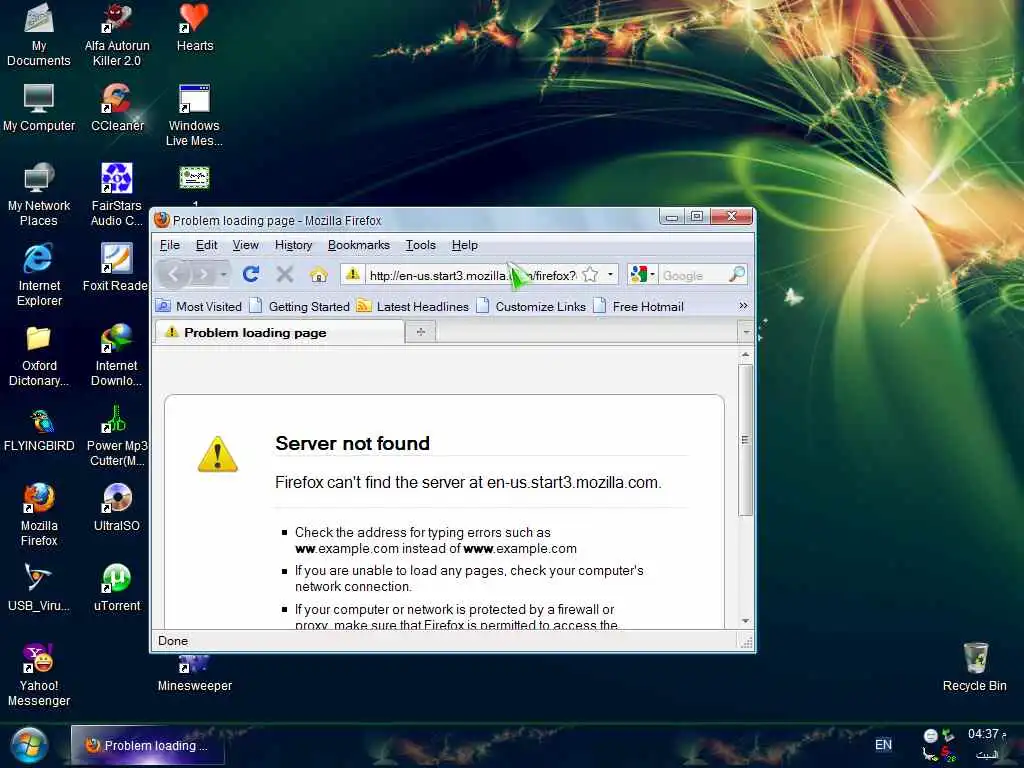The height and width of the screenshot is (768, 1024).
Task: Click the Firefox Forward button
Action: pos(204,275)
